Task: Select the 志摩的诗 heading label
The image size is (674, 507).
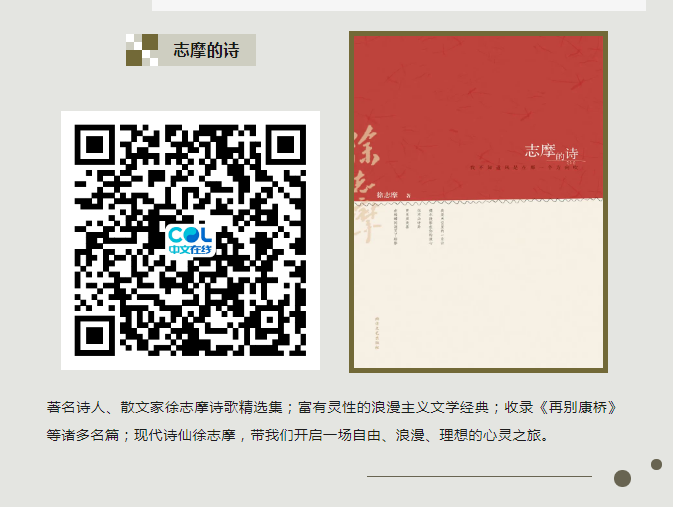Action: tap(206, 50)
